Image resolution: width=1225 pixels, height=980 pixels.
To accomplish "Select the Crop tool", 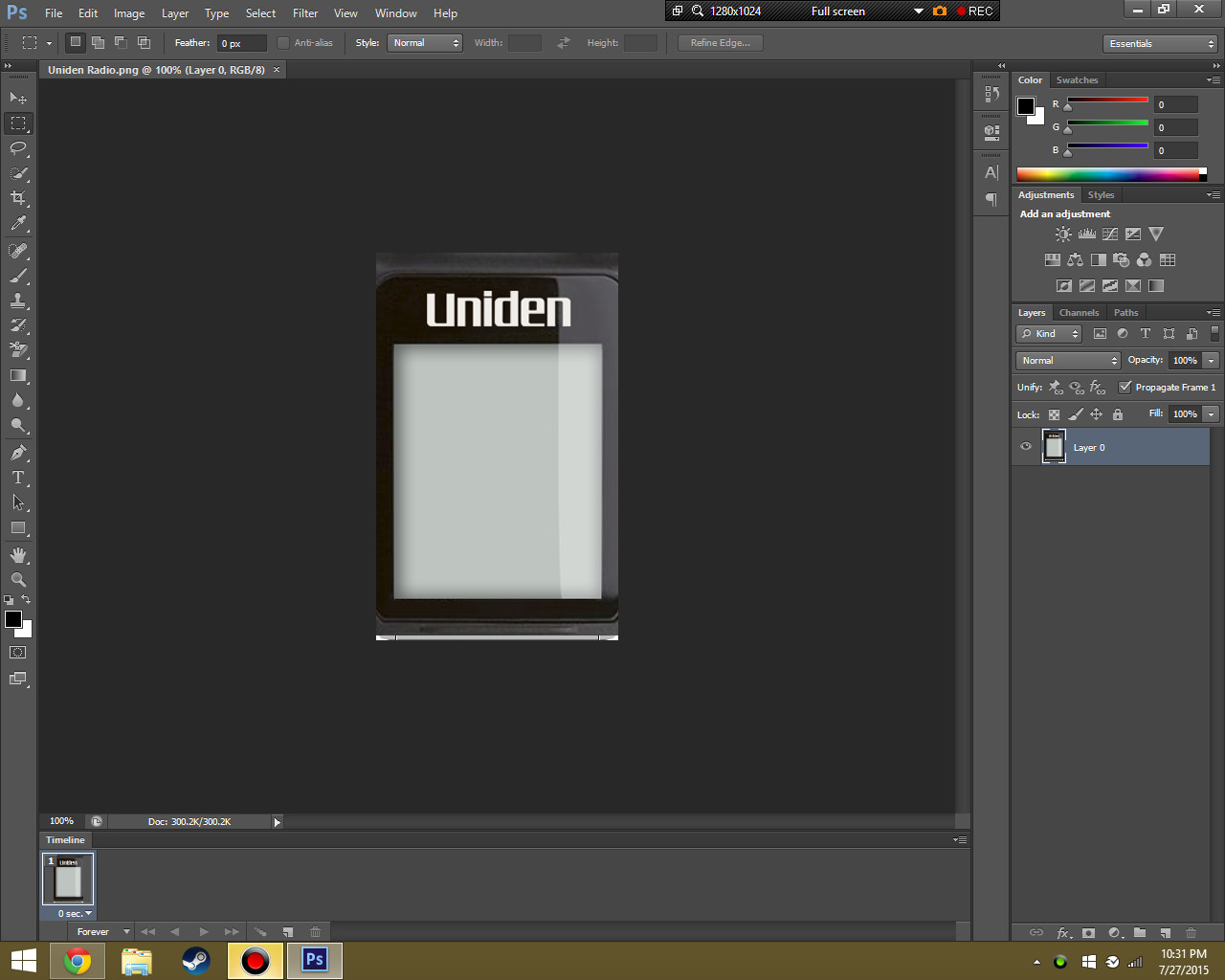I will [x=18, y=198].
